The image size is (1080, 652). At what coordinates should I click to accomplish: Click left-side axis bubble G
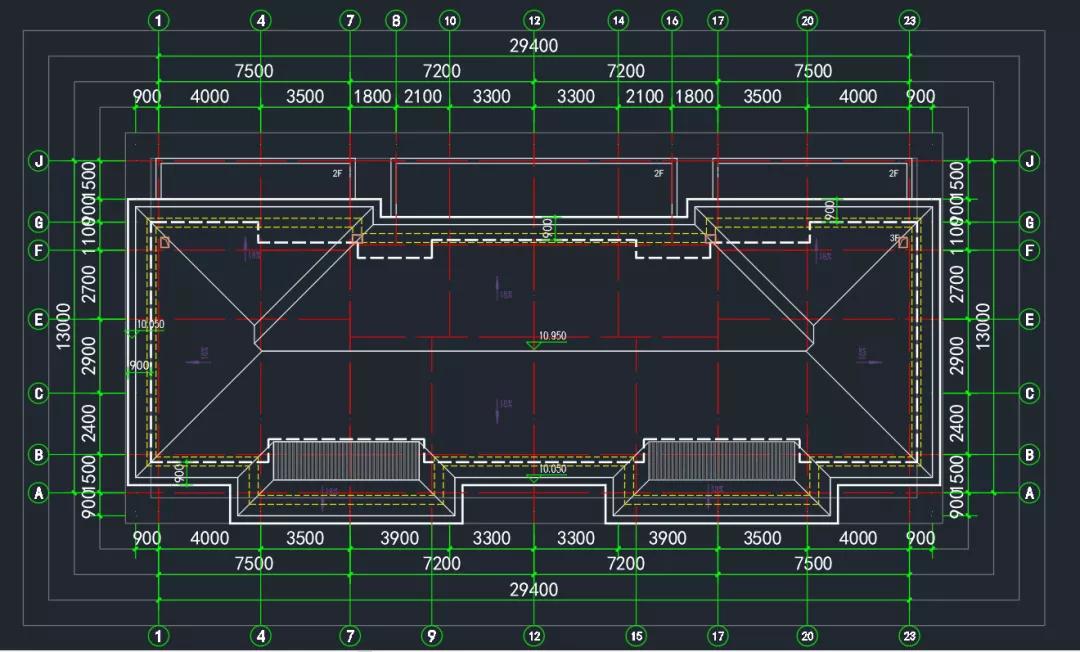pos(39,222)
